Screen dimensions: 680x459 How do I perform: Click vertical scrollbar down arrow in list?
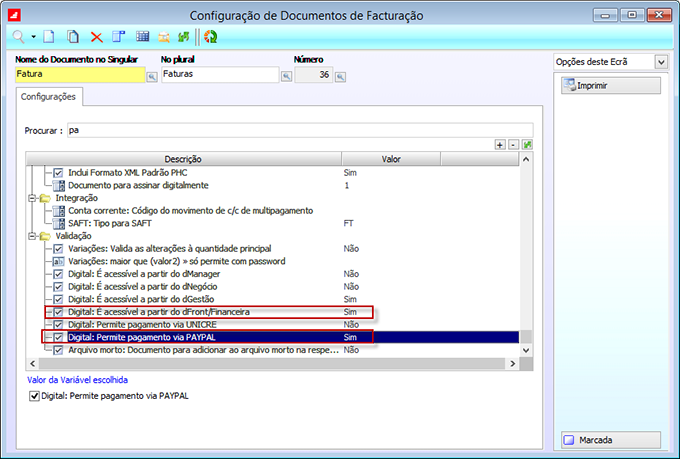coord(526,350)
